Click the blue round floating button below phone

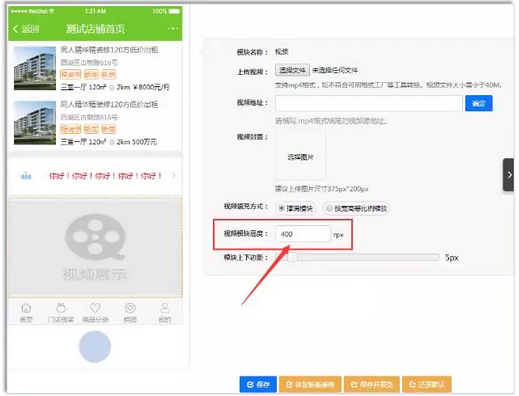pos(95,347)
